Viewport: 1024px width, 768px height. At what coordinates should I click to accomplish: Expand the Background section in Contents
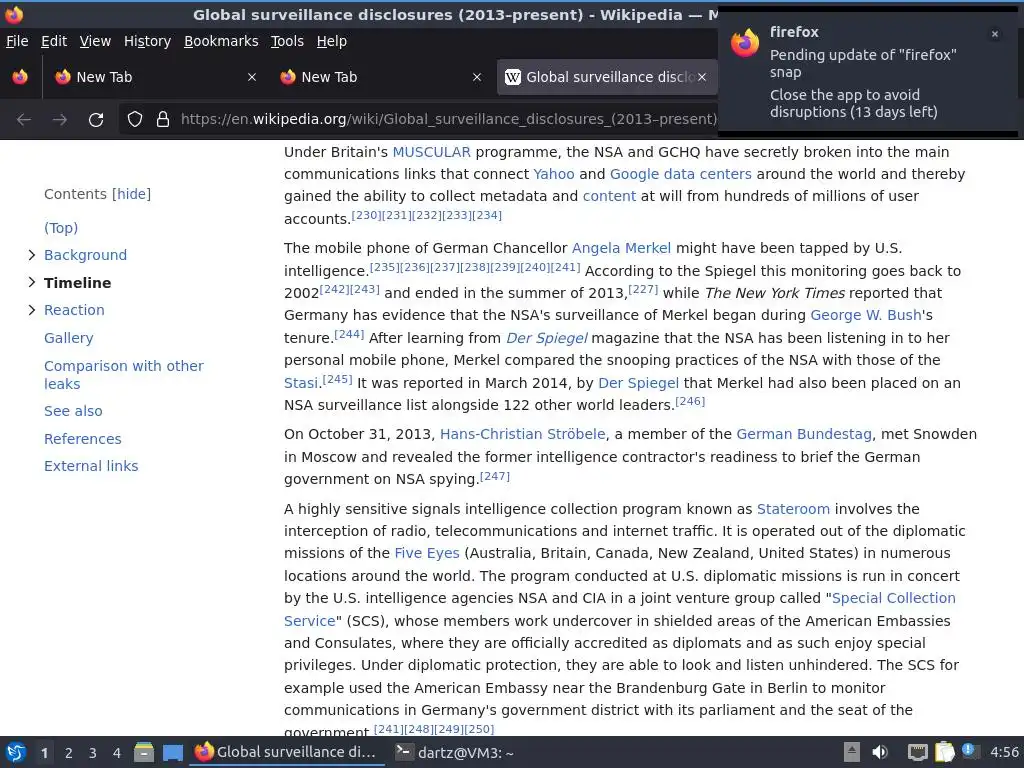click(31, 255)
